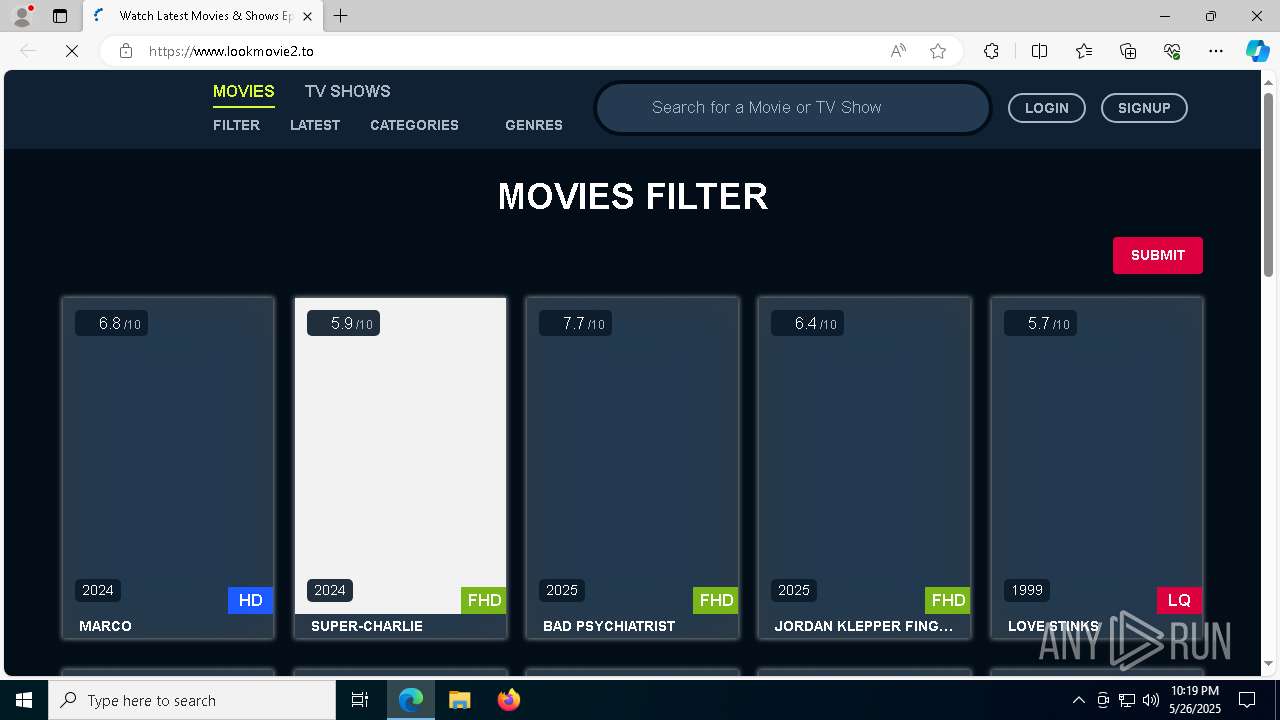
Task: Open the taskbar clock and date
Action: (1195, 700)
